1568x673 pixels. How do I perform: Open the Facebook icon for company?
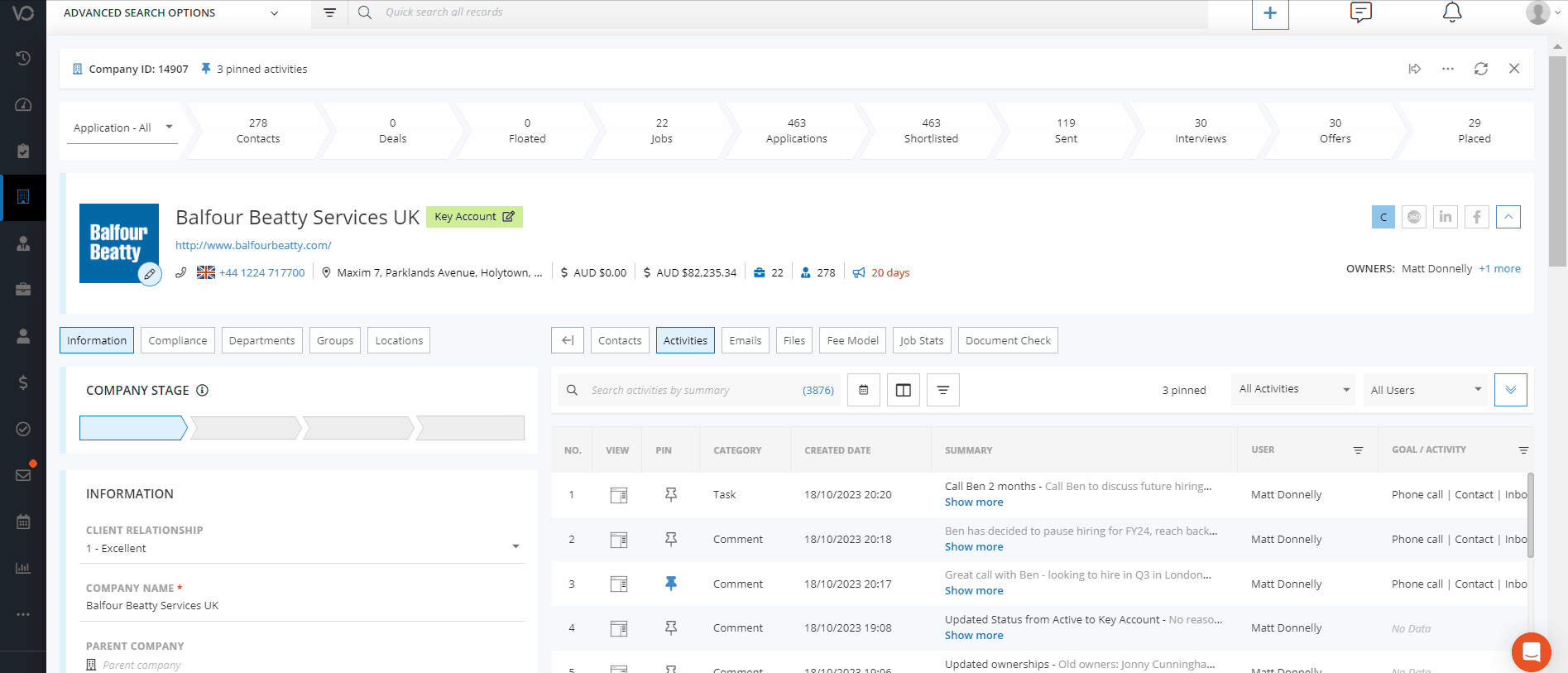pos(1477,217)
